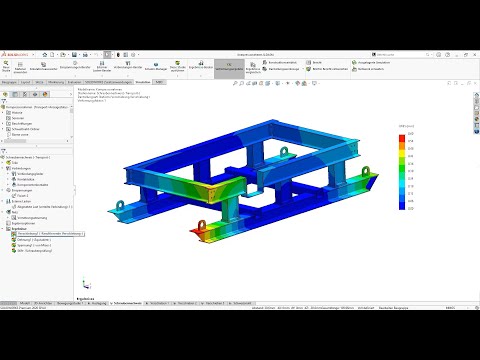
Task: Open the Schalen-Manager
Action: [x=156, y=66]
